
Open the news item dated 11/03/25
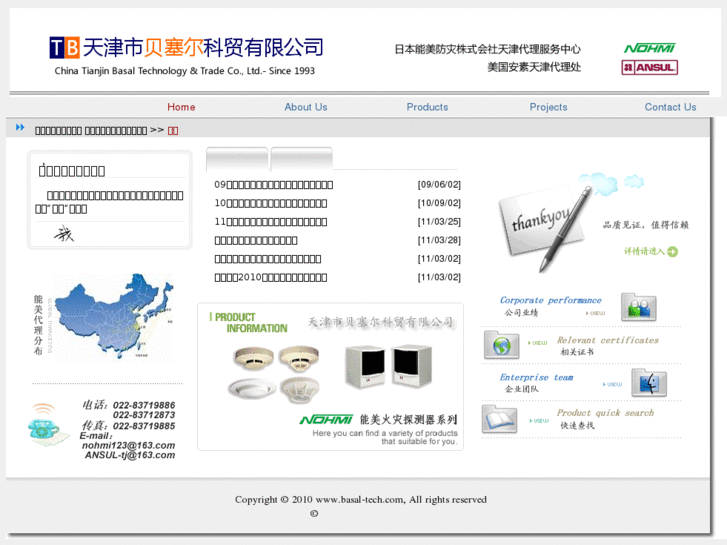click(x=271, y=222)
